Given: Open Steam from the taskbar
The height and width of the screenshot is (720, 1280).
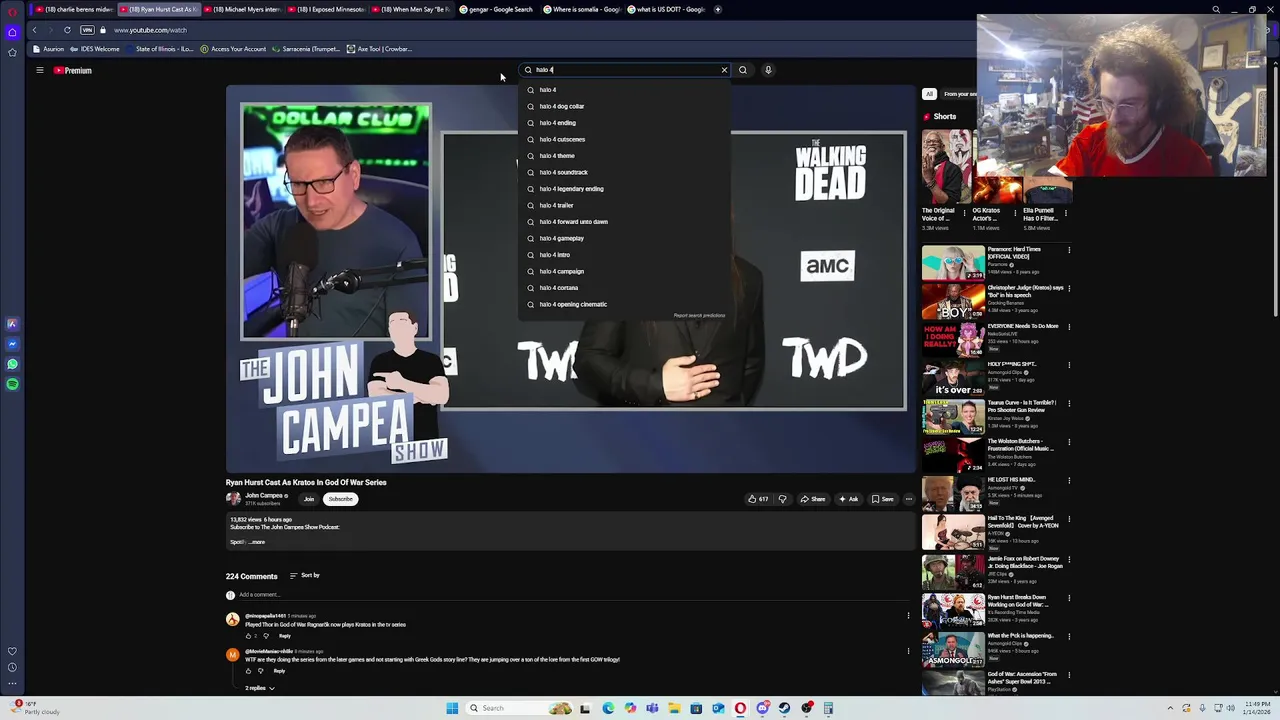Looking at the screenshot, I should tap(784, 708).
